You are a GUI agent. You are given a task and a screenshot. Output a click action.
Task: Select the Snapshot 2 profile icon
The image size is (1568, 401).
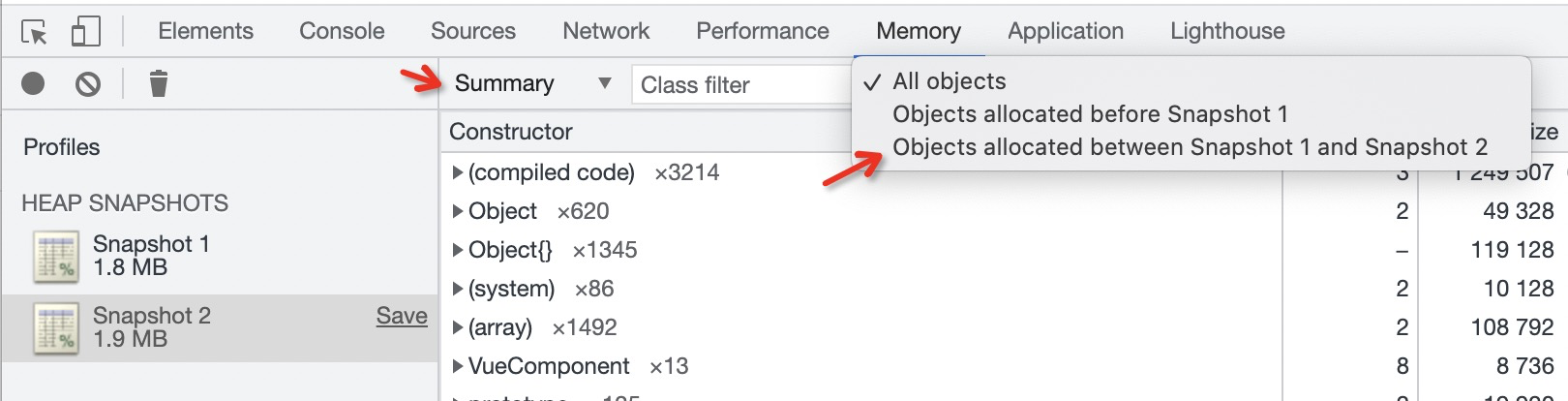pyautogui.click(x=56, y=328)
